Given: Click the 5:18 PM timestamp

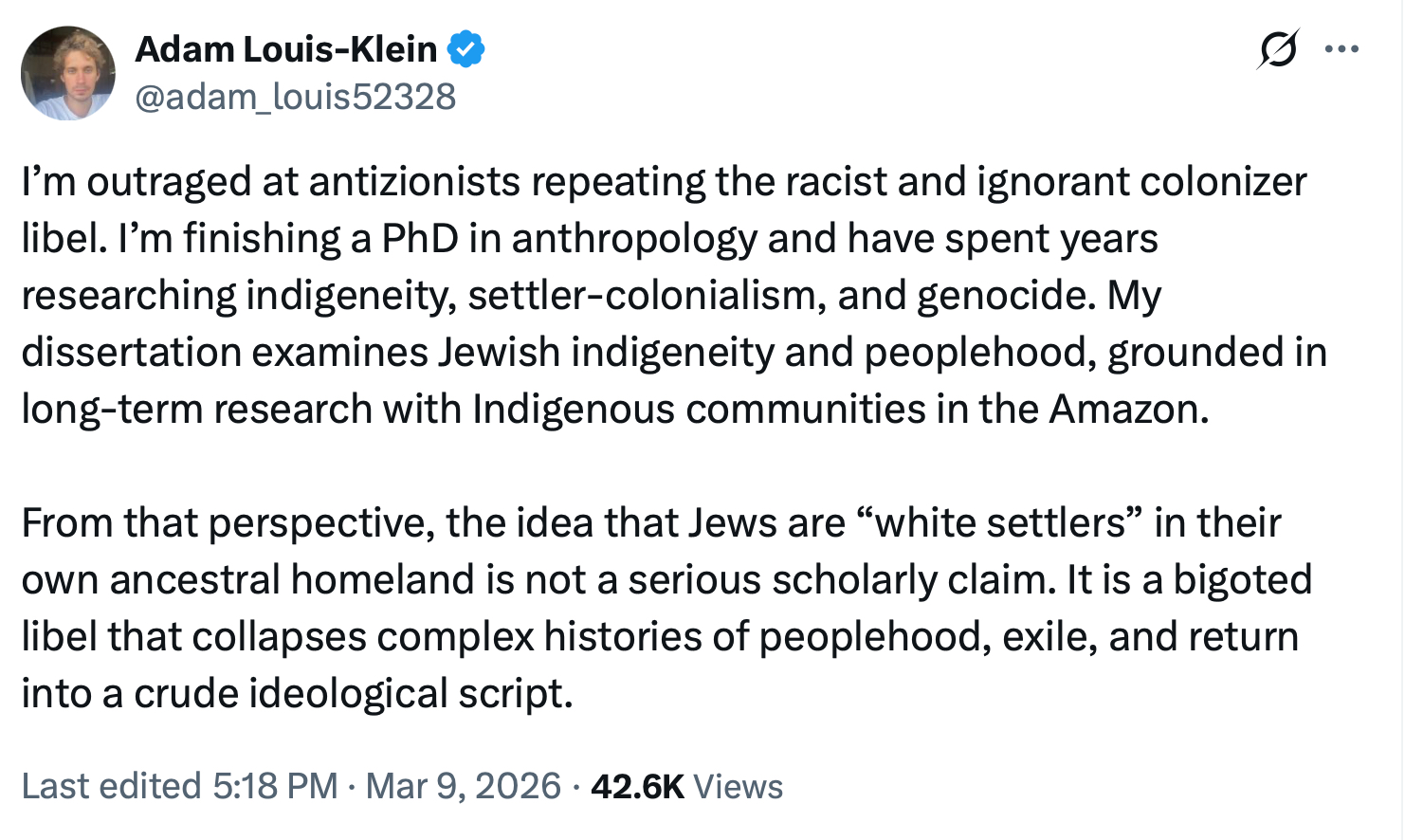Looking at the screenshot, I should 275,787.
